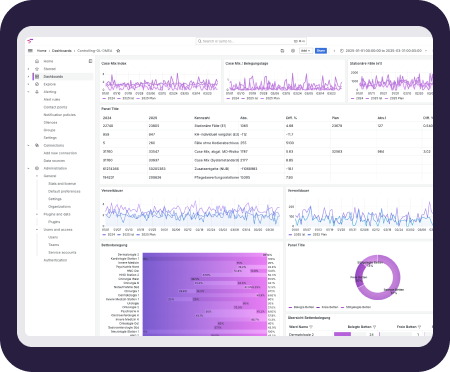Open filter for Ward Name column
The height and width of the screenshot is (372, 450).
(x=311, y=327)
